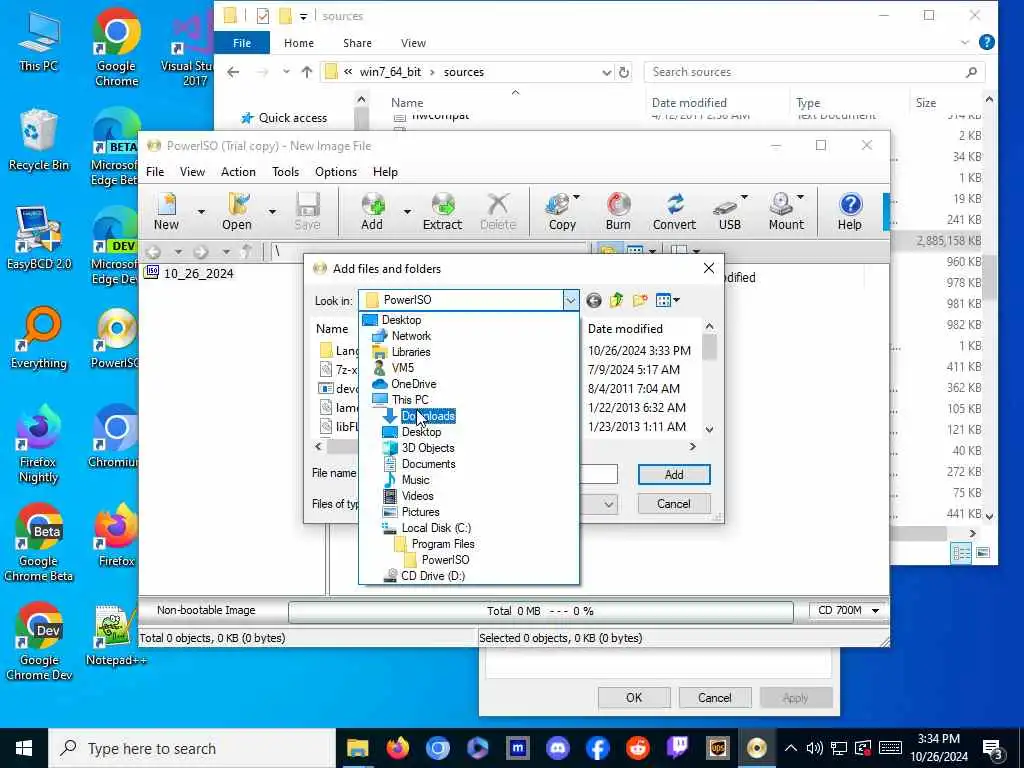Click the Copy toolbar icon
Image resolution: width=1024 pixels, height=768 pixels.
(560, 211)
